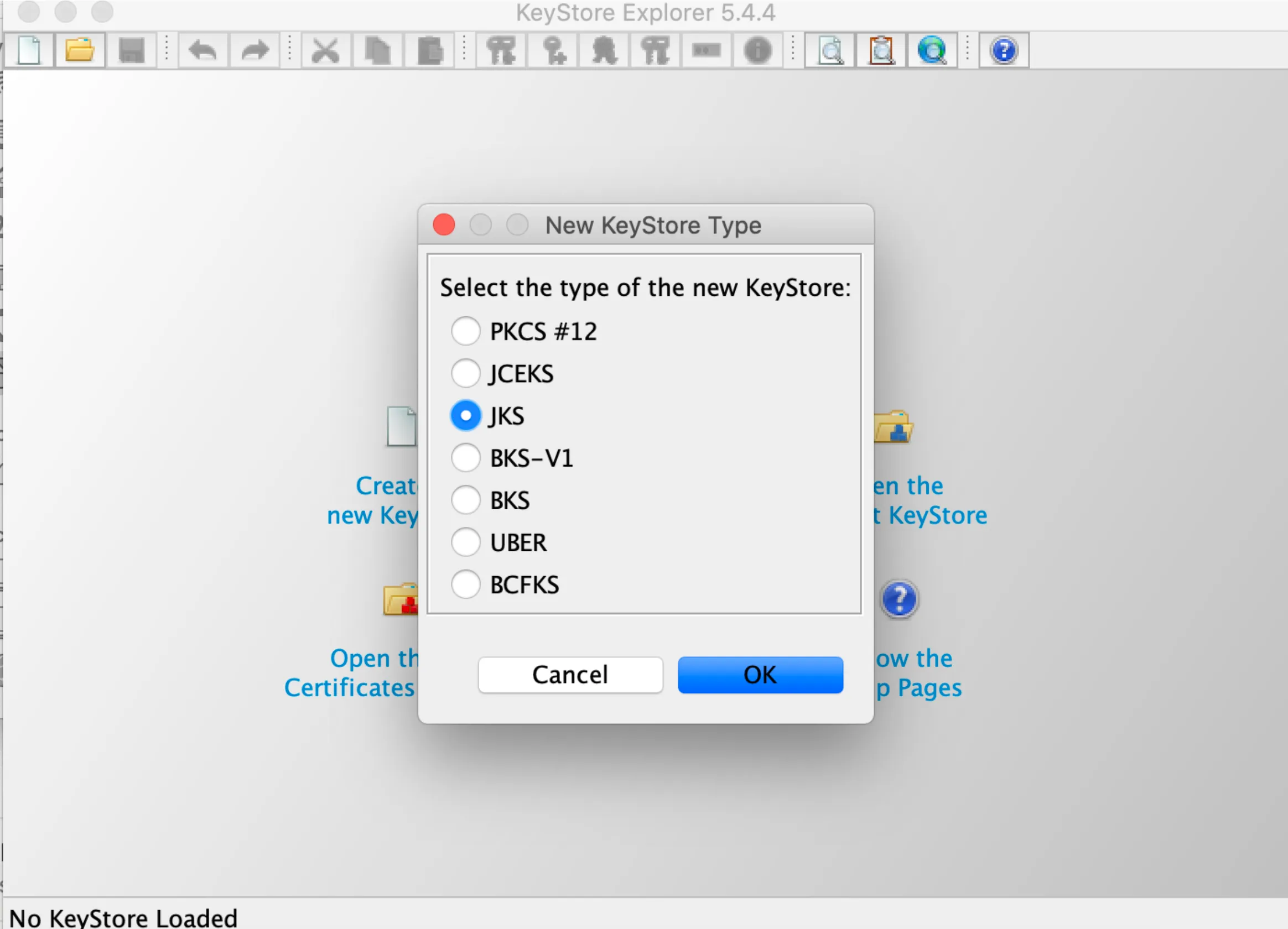
Task: Click the Paste clipboard toolbar icon
Action: click(429, 50)
